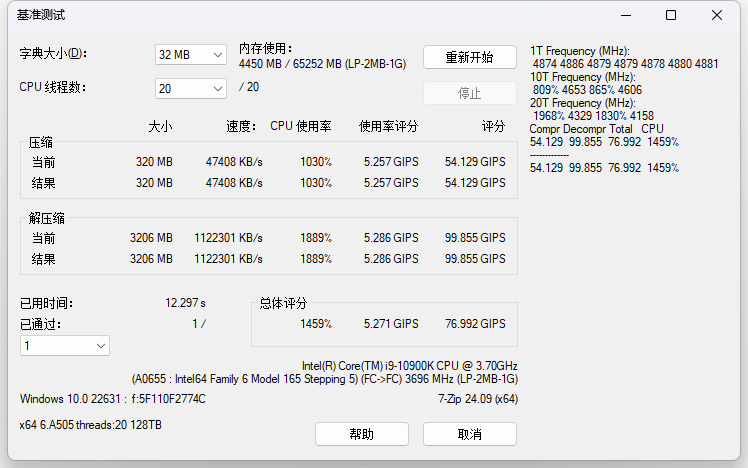Maximize the 基准测试 window

click(671, 15)
